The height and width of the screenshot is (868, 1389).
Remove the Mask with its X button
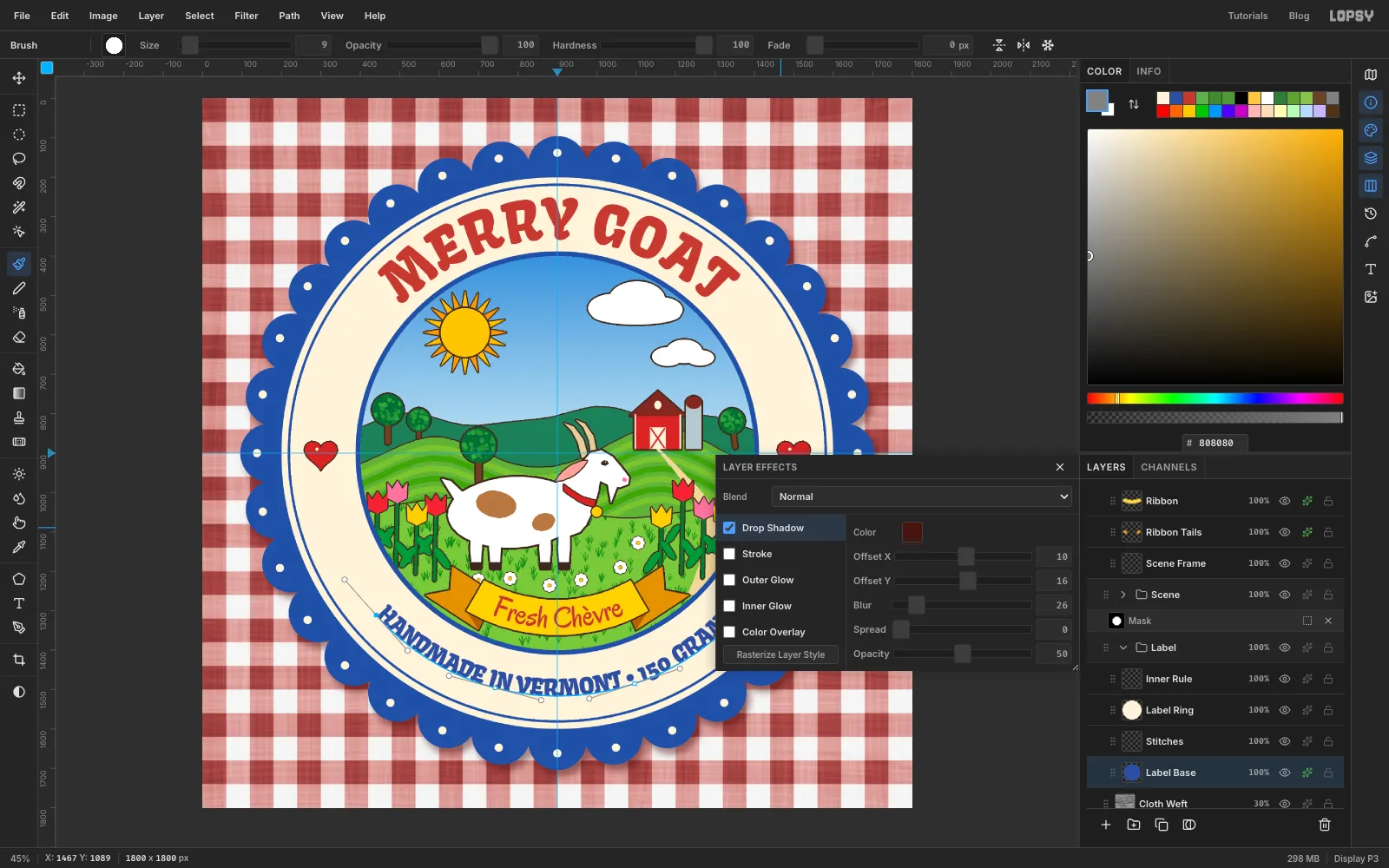[1328, 621]
